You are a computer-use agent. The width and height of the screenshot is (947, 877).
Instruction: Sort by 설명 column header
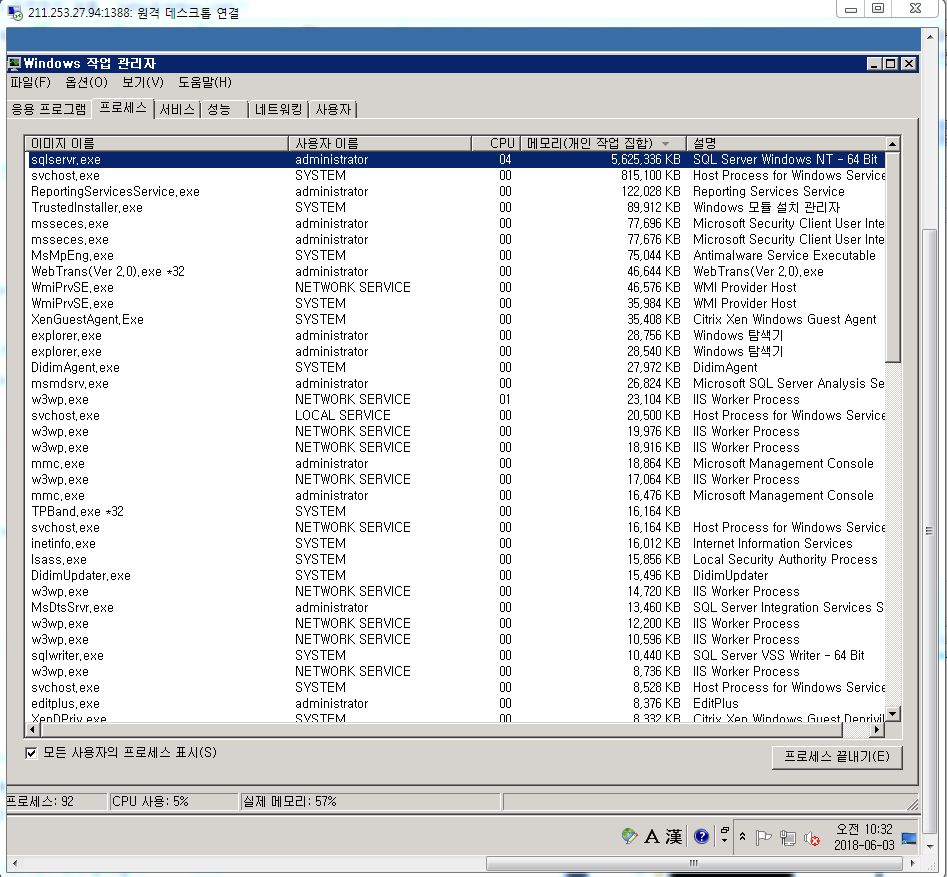click(785, 143)
